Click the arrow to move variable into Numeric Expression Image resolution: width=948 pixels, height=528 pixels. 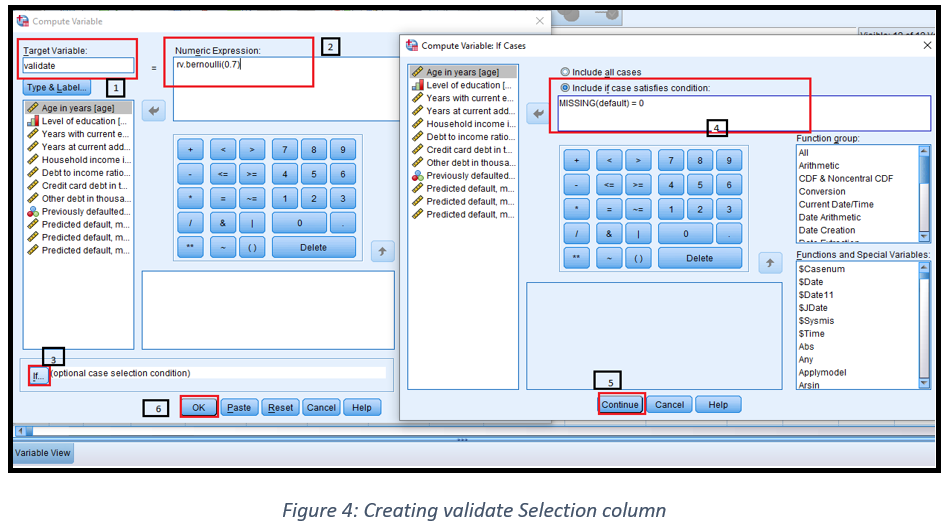(x=154, y=111)
